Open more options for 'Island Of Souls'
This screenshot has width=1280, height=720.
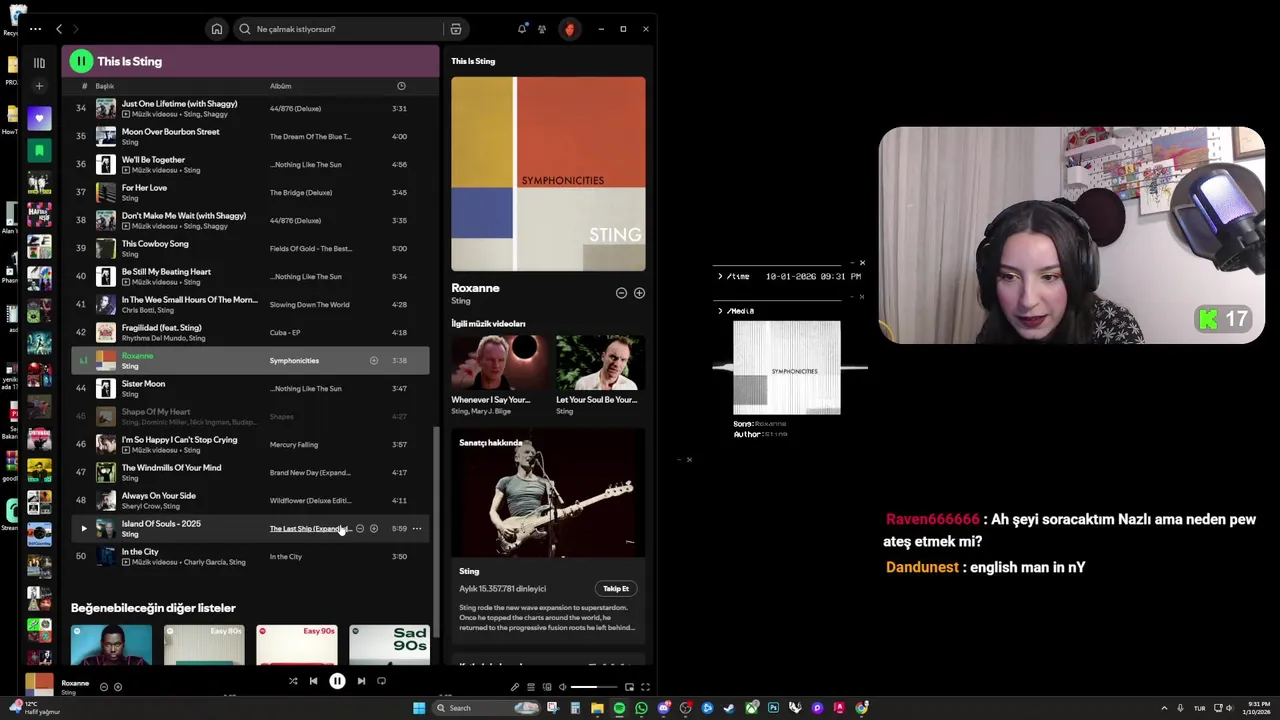pos(417,528)
